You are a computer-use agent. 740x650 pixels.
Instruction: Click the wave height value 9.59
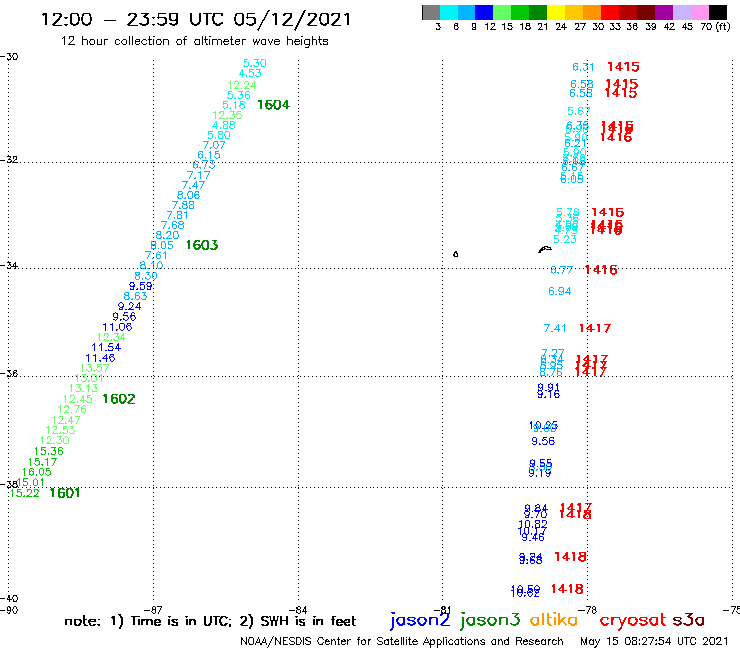click(141, 286)
